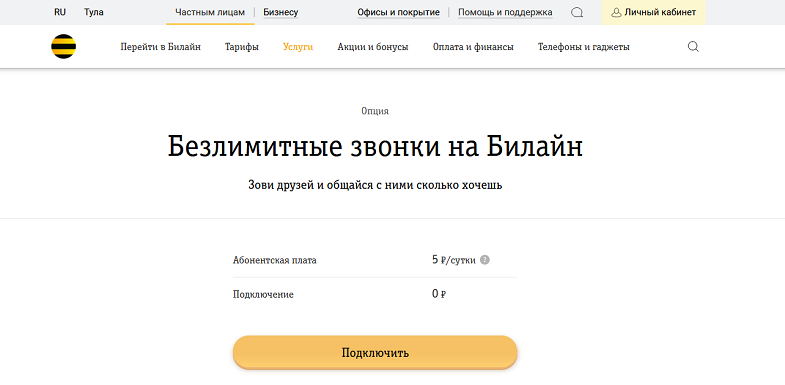Switch language via RU
785x385 pixels.
pyautogui.click(x=60, y=12)
